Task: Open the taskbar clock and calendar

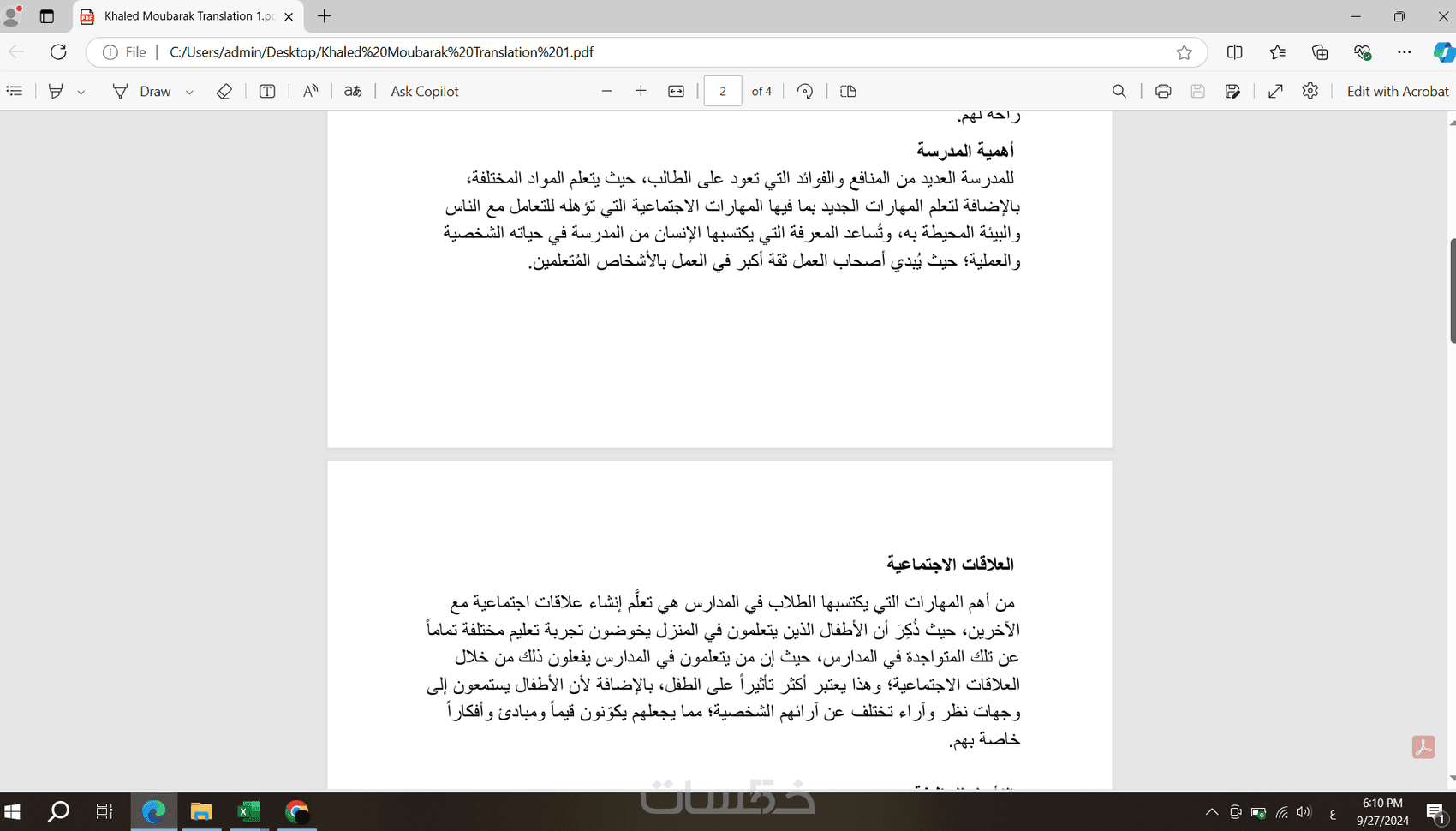Action: tap(1382, 811)
